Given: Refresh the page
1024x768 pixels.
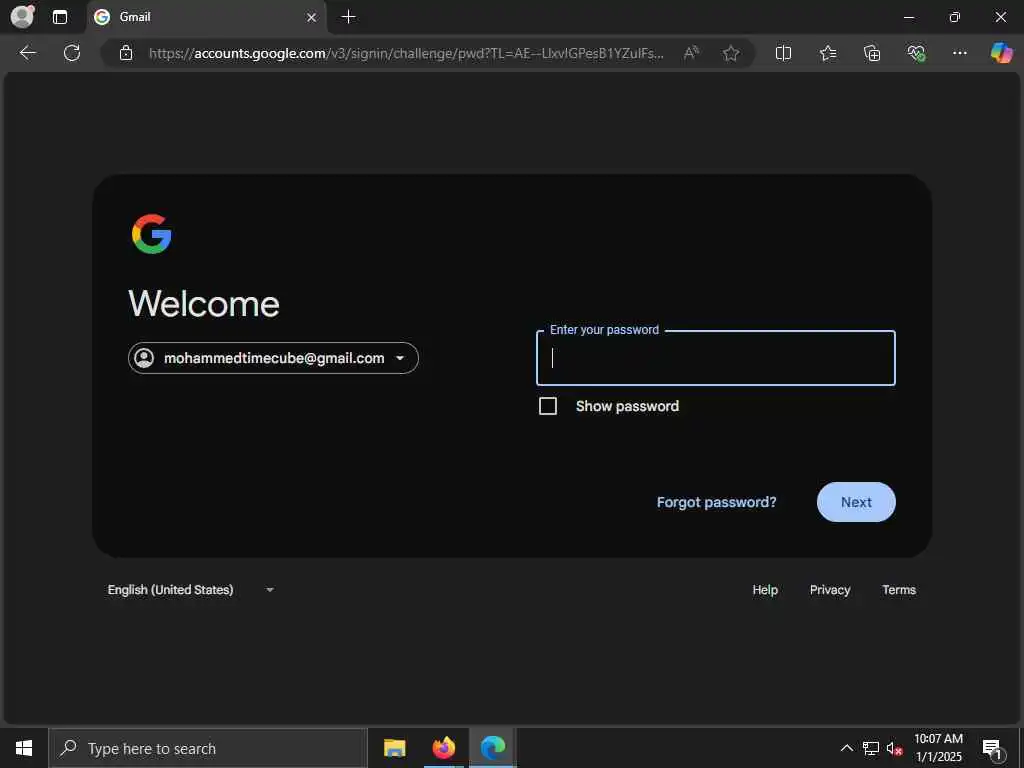Looking at the screenshot, I should 72,53.
